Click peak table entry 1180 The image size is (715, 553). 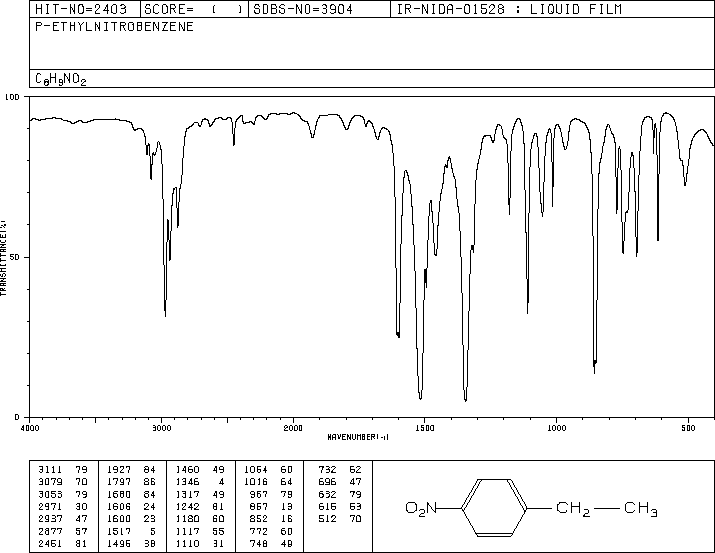187,519
